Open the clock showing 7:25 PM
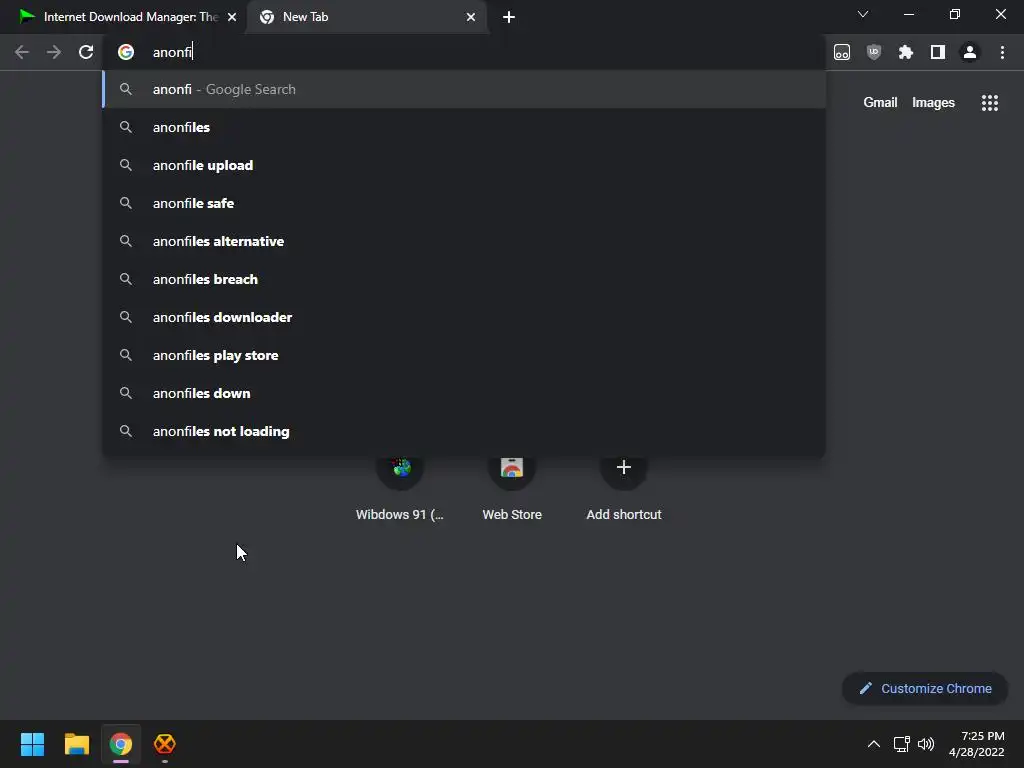 coord(977,744)
